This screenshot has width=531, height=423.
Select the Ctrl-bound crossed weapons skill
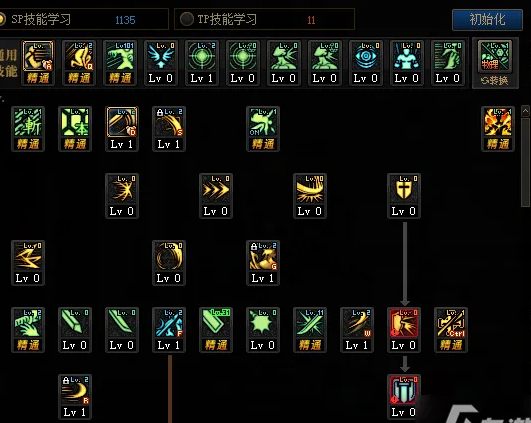451,330
